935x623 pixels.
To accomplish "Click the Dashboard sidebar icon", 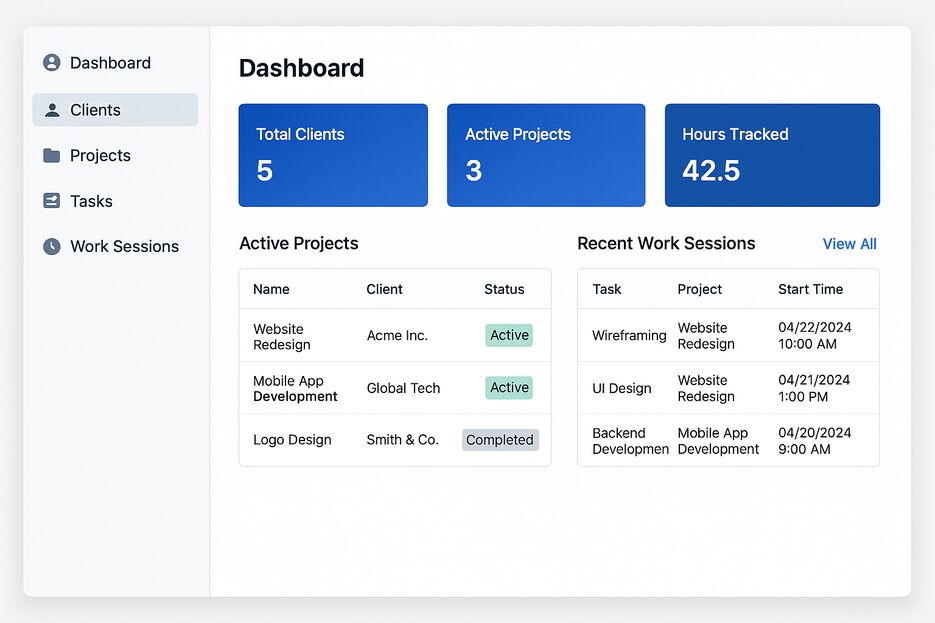I will click(52, 63).
